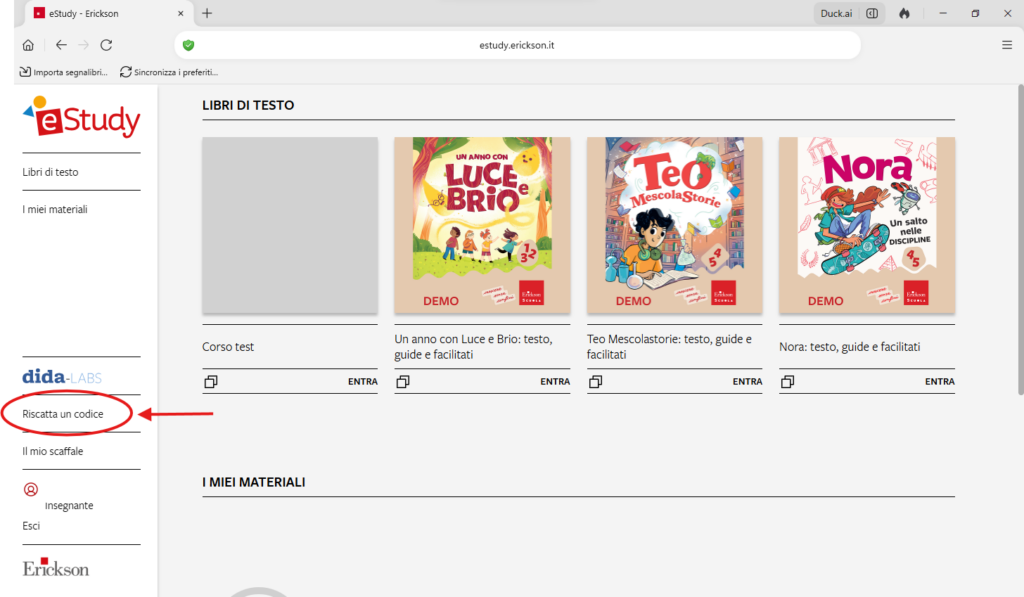Click the vertical page scrollbar

pyautogui.click(x=1020, y=240)
